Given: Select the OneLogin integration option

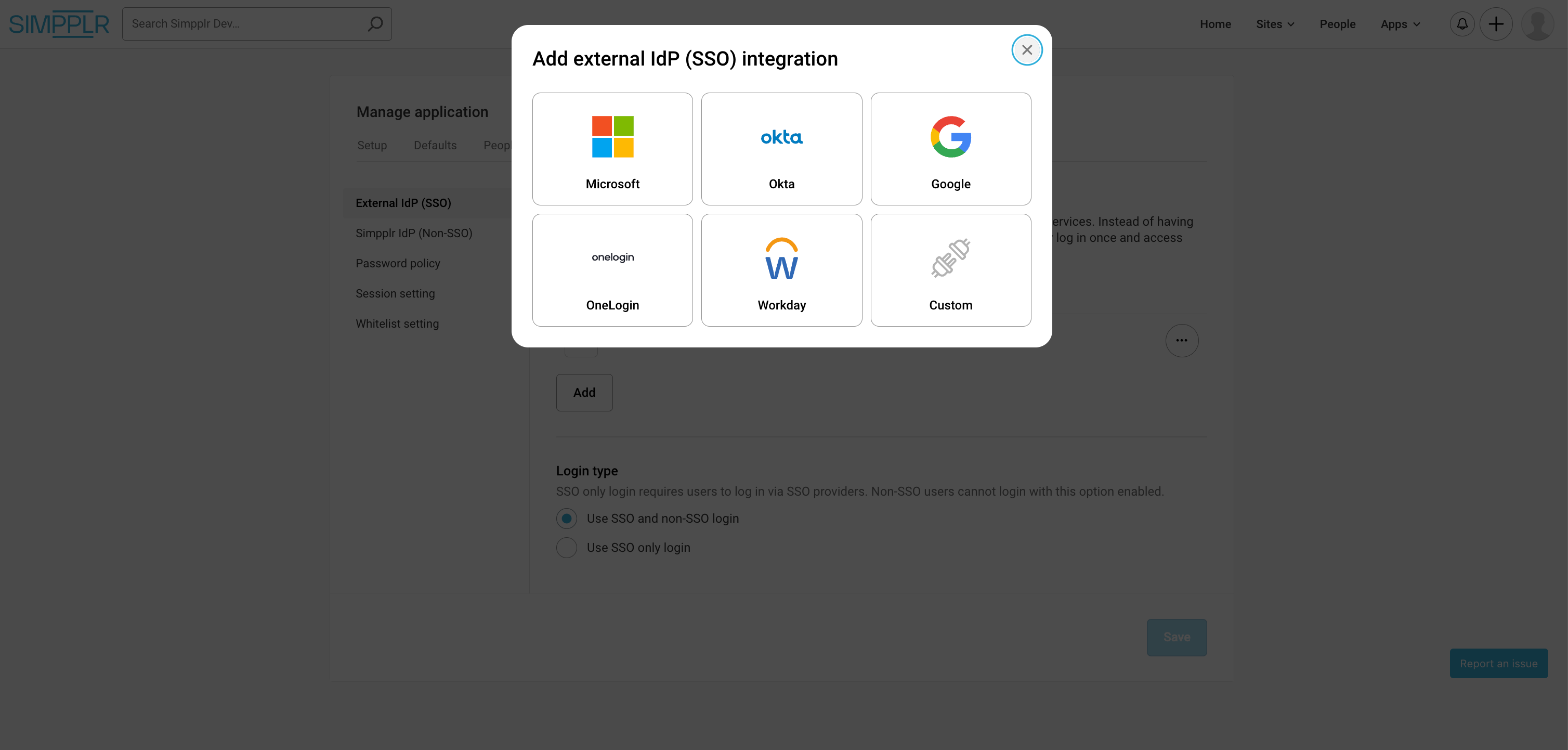Looking at the screenshot, I should (x=612, y=270).
